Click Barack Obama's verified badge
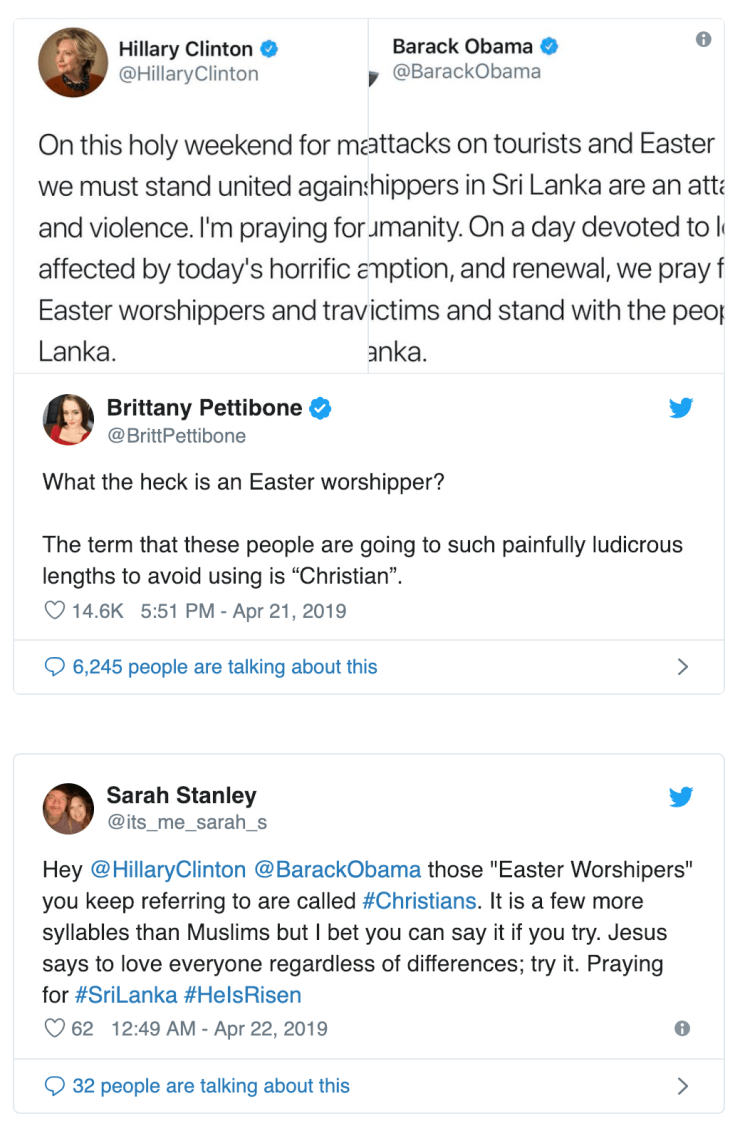This screenshot has height=1126, width=735. click(x=548, y=45)
